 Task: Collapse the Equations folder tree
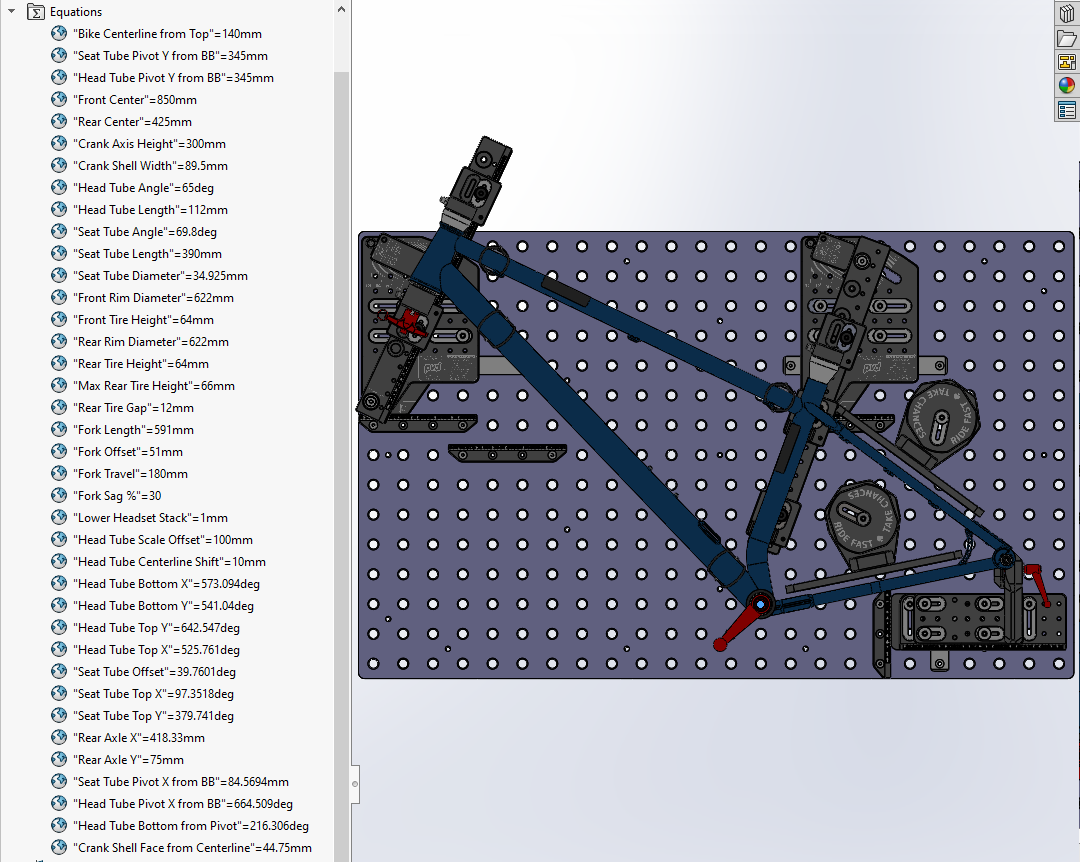click(x=11, y=12)
